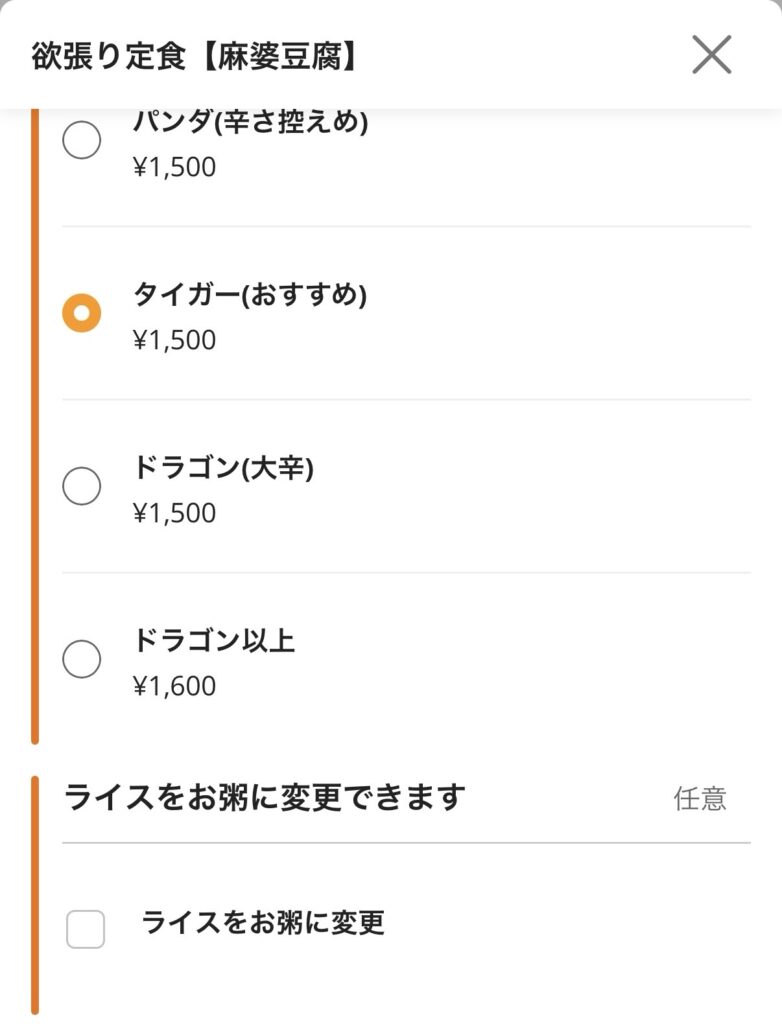Image resolution: width=782 pixels, height=1024 pixels.
Task: Tap the パンダ(辛さ控えめ) option label
Action: click(x=251, y=123)
